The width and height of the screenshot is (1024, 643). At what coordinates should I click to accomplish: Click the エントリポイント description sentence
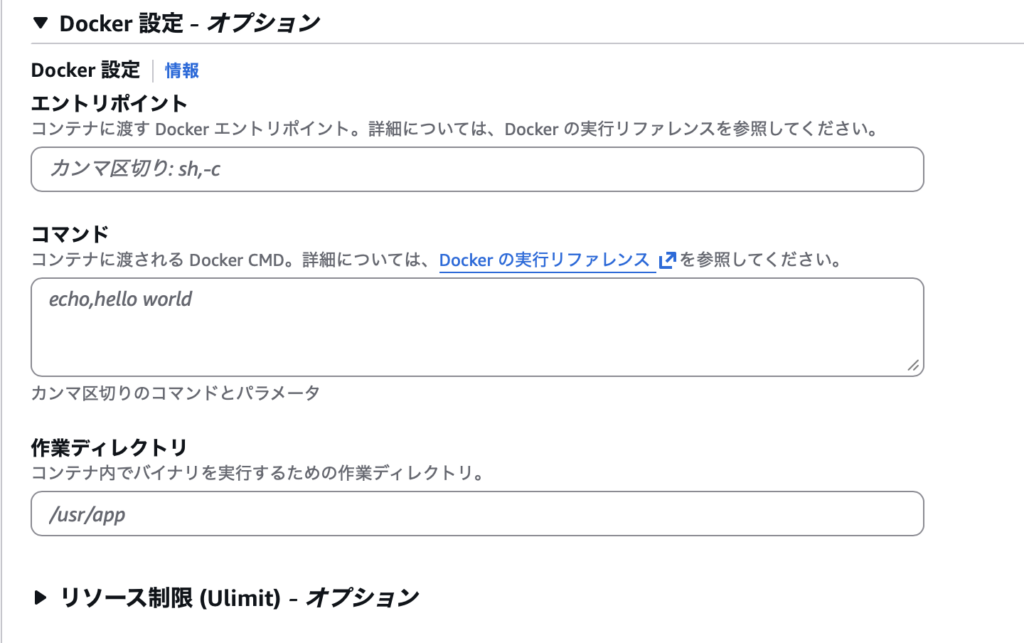pyautogui.click(x=454, y=129)
